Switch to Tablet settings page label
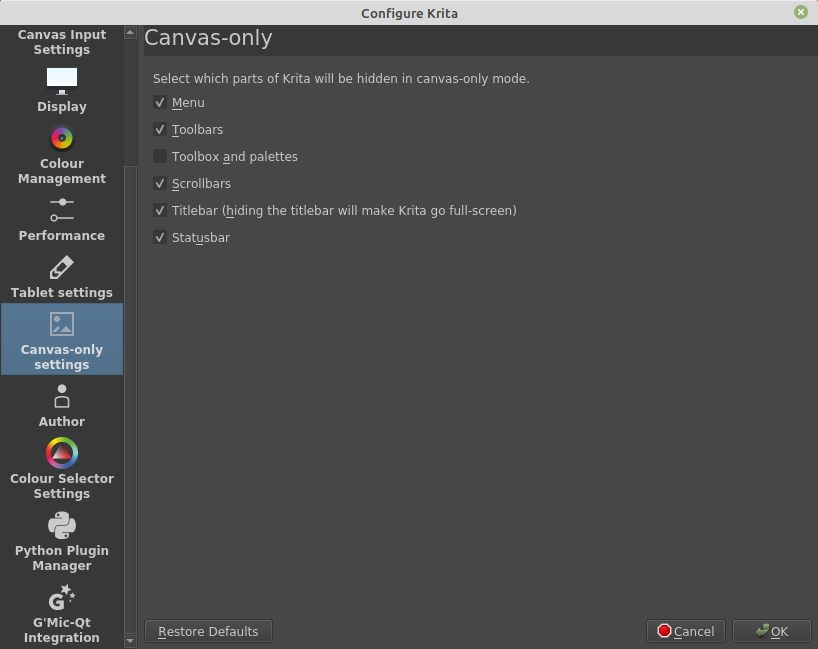The image size is (818, 649). [x=62, y=293]
